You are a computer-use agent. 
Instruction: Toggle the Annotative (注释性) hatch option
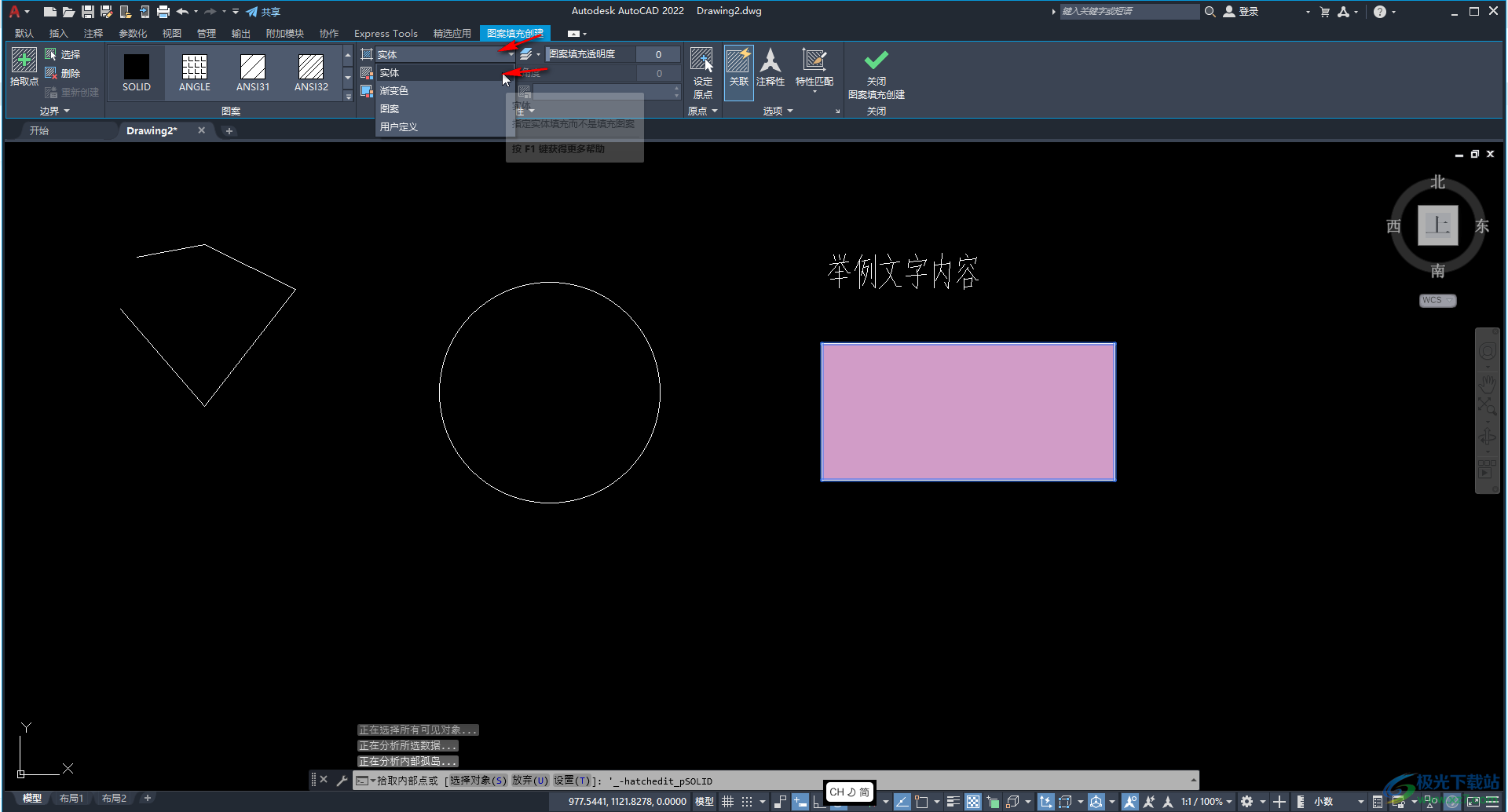(770, 68)
